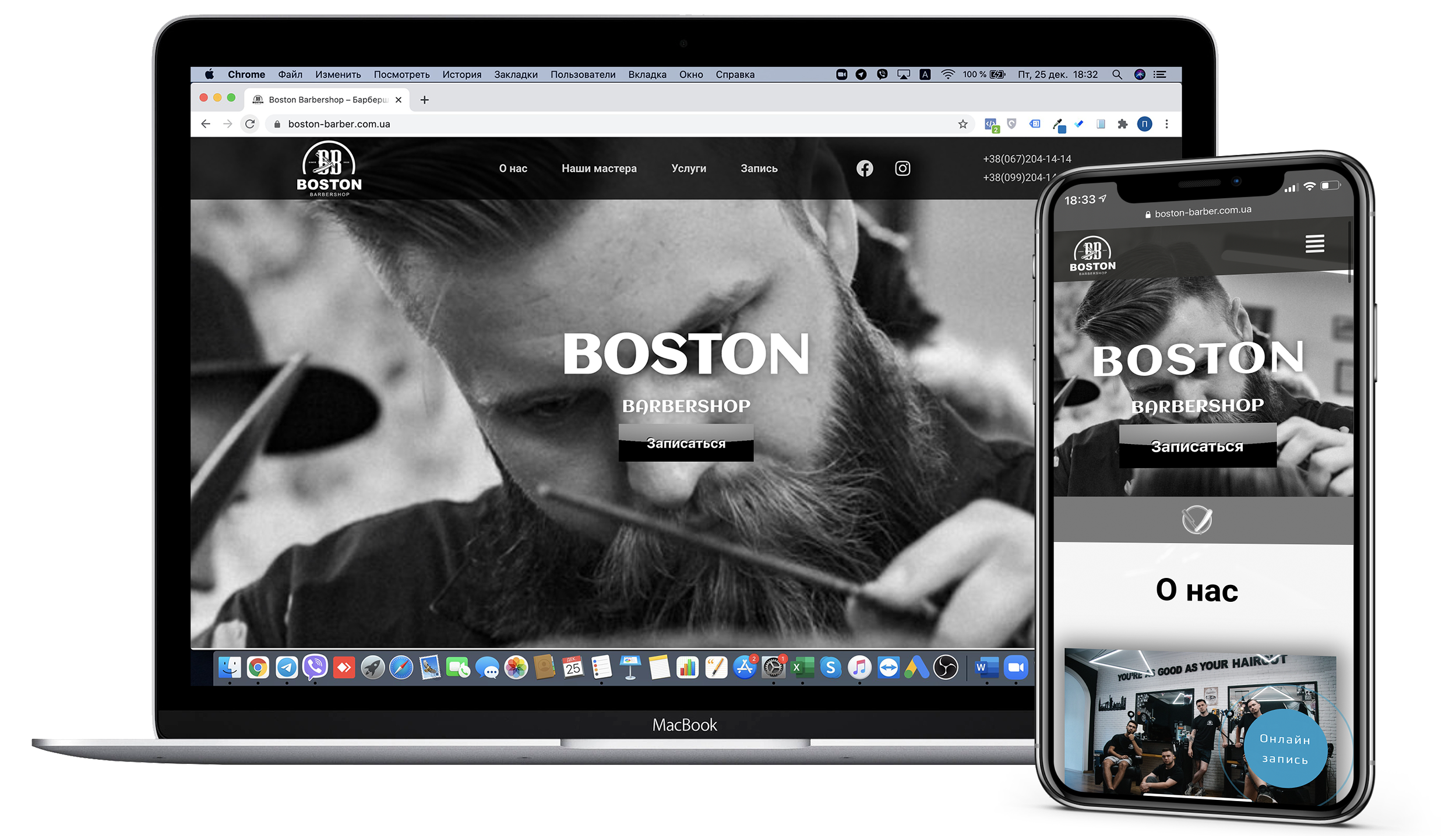The width and height of the screenshot is (1456, 836).
Task: Open Viber in the dock
Action: (315, 668)
